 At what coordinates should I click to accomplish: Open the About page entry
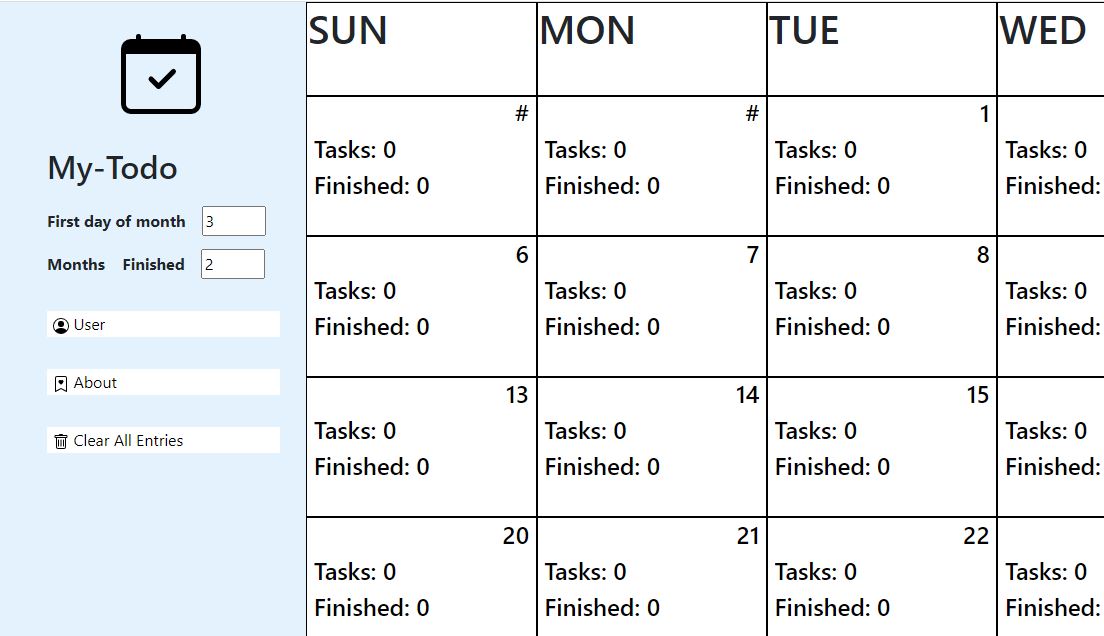[163, 382]
